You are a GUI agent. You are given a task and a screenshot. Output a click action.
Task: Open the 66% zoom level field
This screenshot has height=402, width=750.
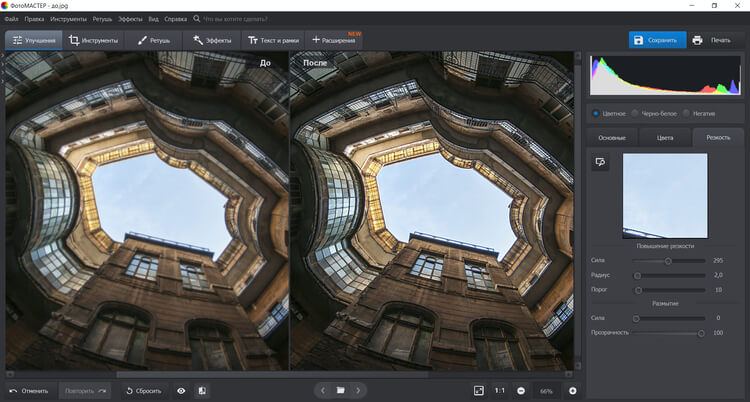[x=547, y=390]
